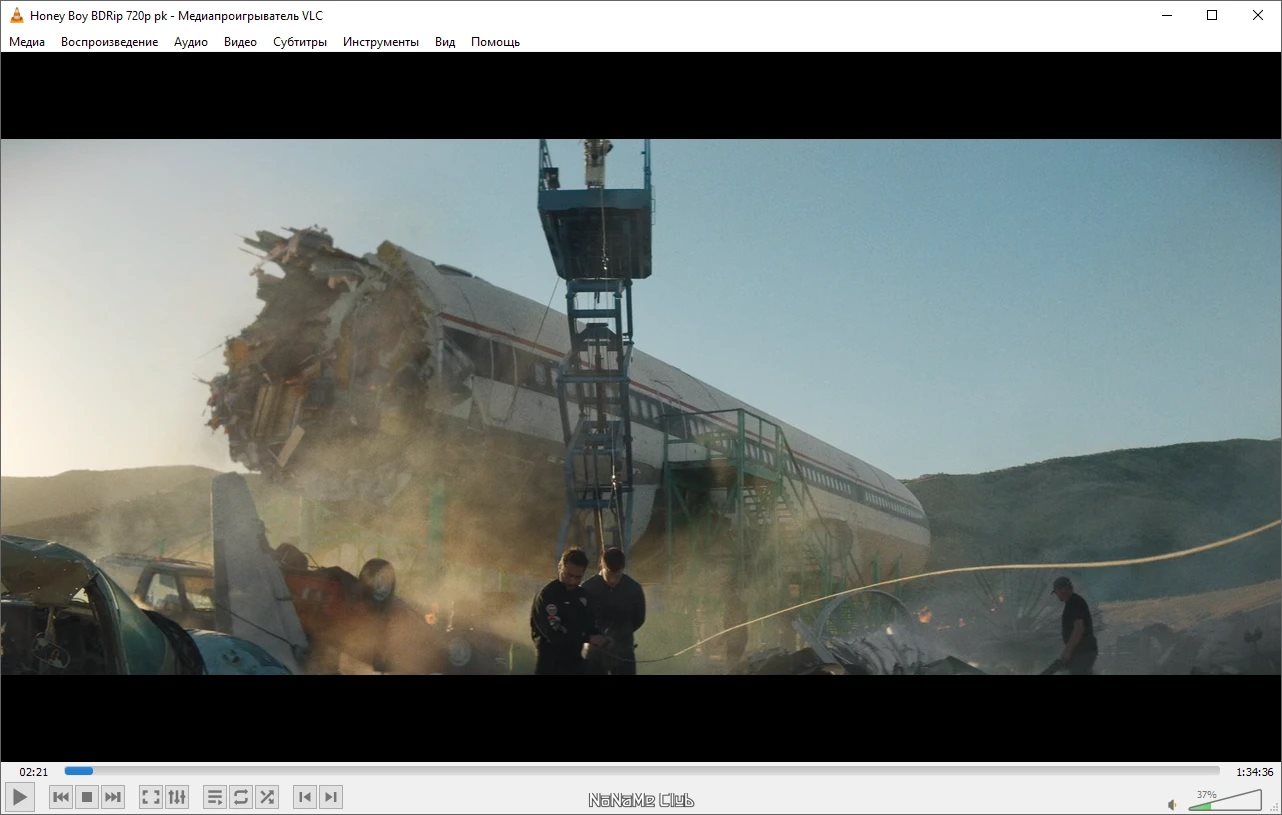
Task: Skip to the next media item
Action: pyautogui.click(x=113, y=797)
